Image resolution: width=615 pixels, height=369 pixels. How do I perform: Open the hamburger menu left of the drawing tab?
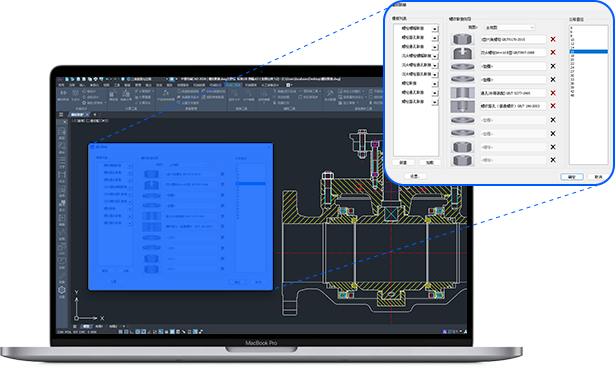(61, 115)
